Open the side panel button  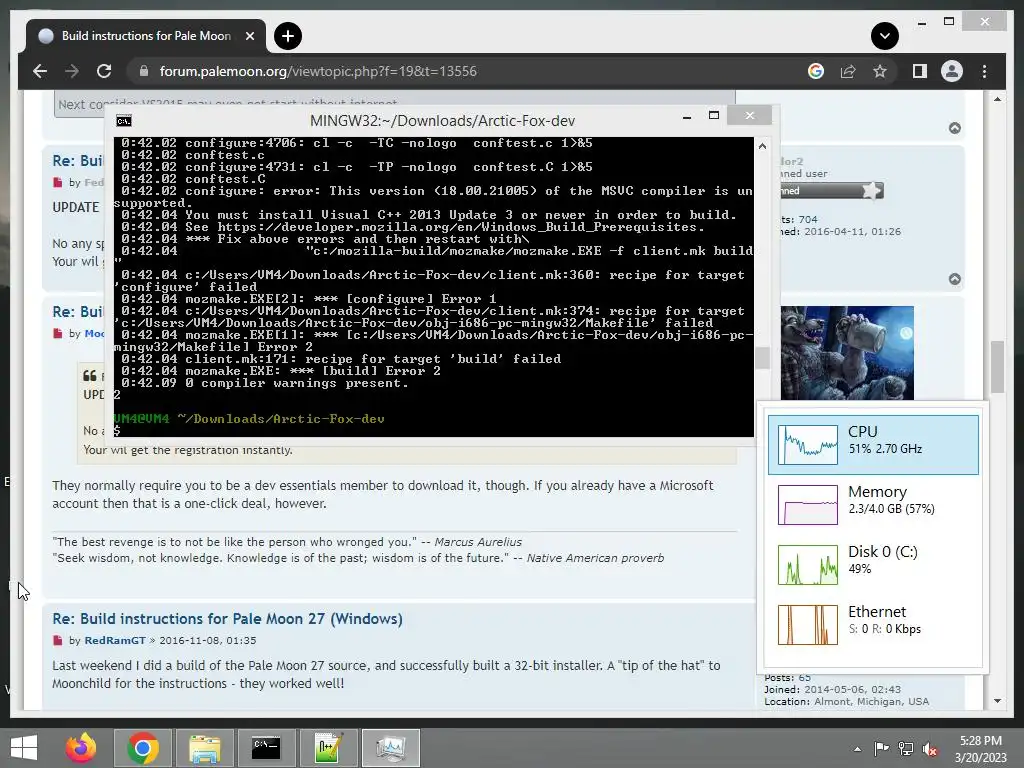(920, 71)
